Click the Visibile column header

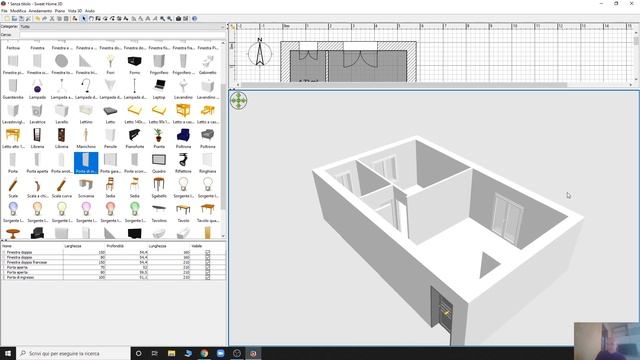pos(208,246)
